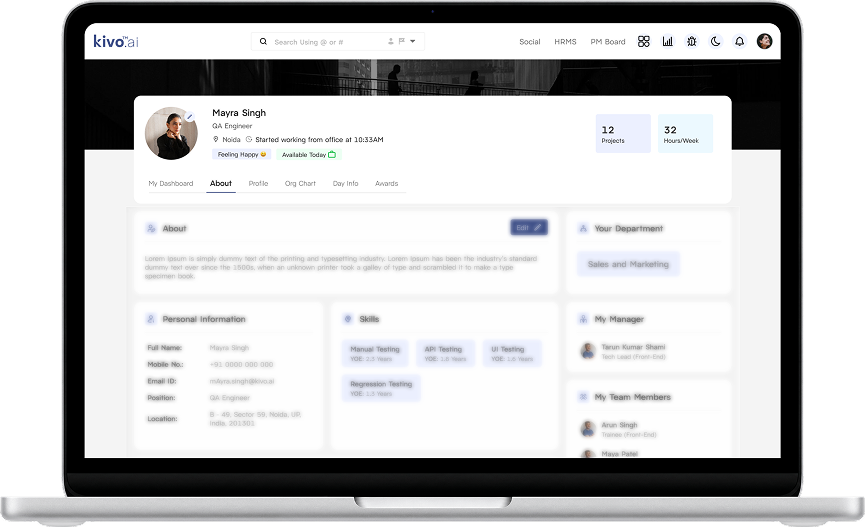Click the Skills section icon
This screenshot has width=865, height=527.
pyautogui.click(x=348, y=319)
